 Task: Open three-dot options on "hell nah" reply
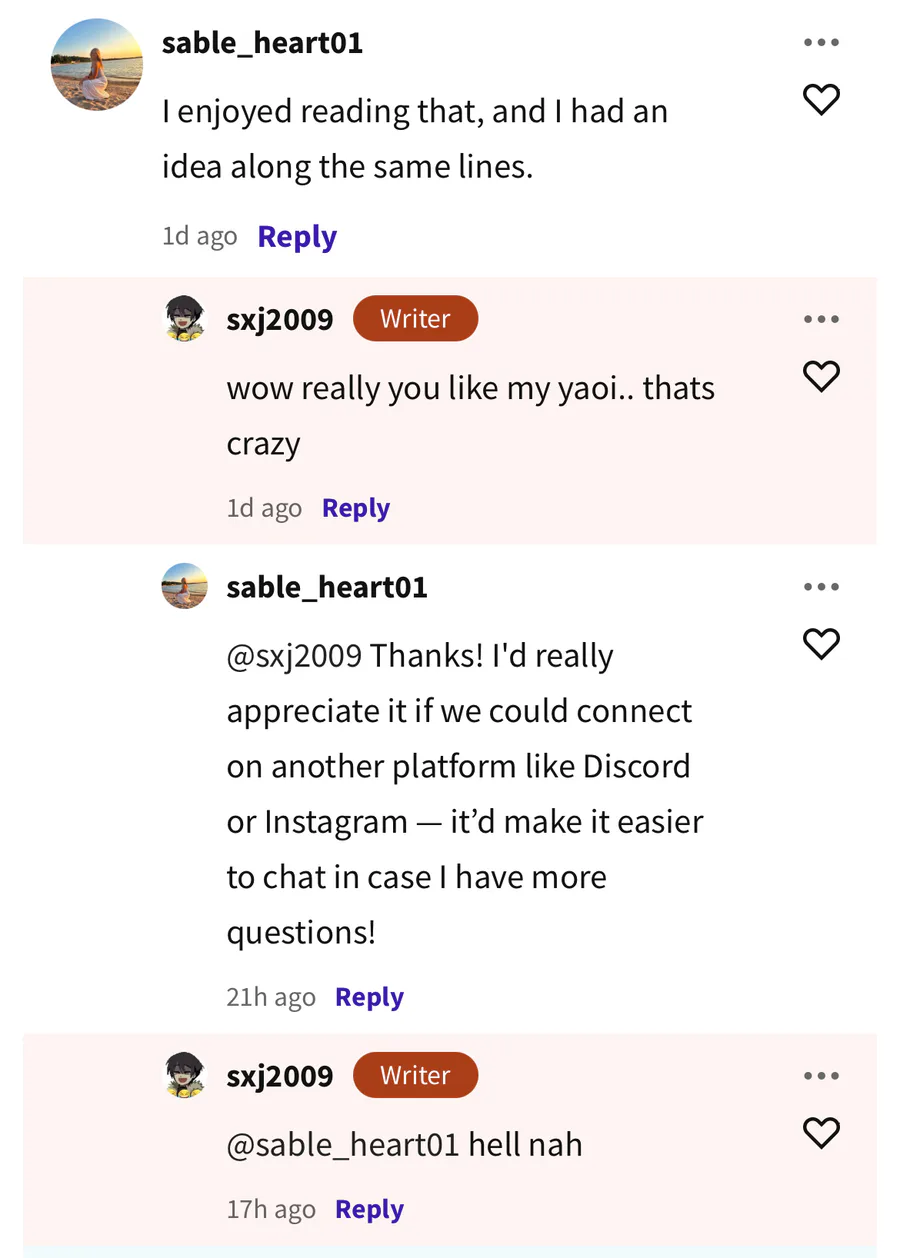(x=821, y=1076)
